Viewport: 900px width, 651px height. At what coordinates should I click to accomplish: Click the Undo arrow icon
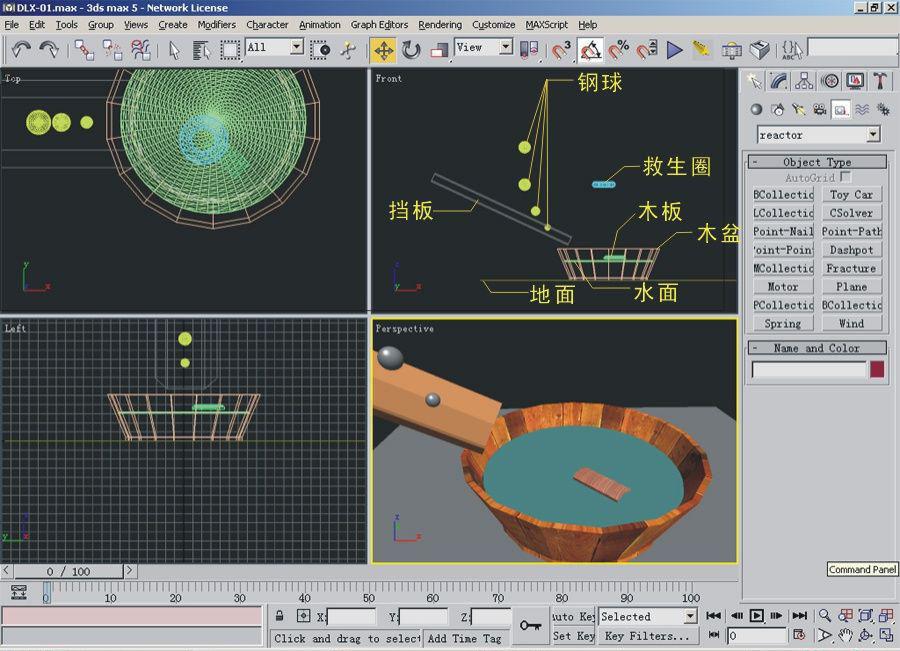[21, 49]
